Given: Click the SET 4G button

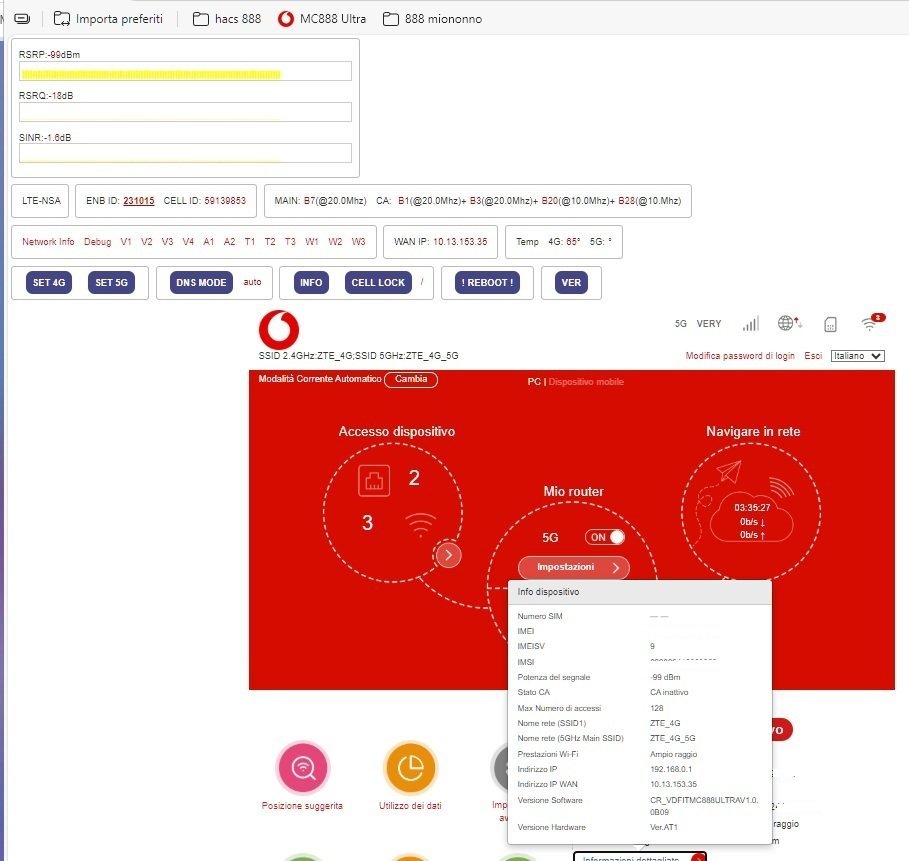Looking at the screenshot, I should [49, 282].
